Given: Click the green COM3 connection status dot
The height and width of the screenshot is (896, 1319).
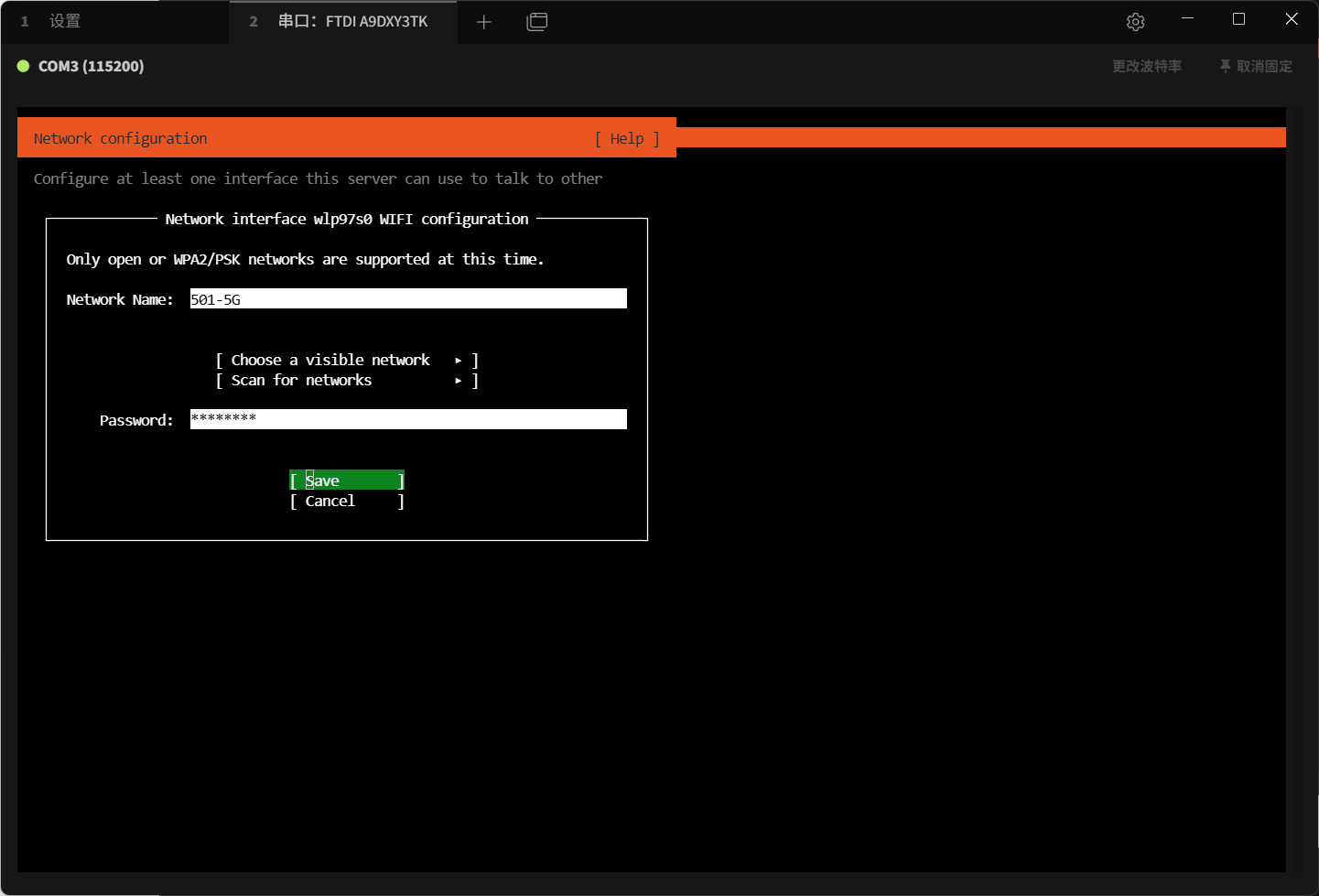Looking at the screenshot, I should [x=24, y=66].
